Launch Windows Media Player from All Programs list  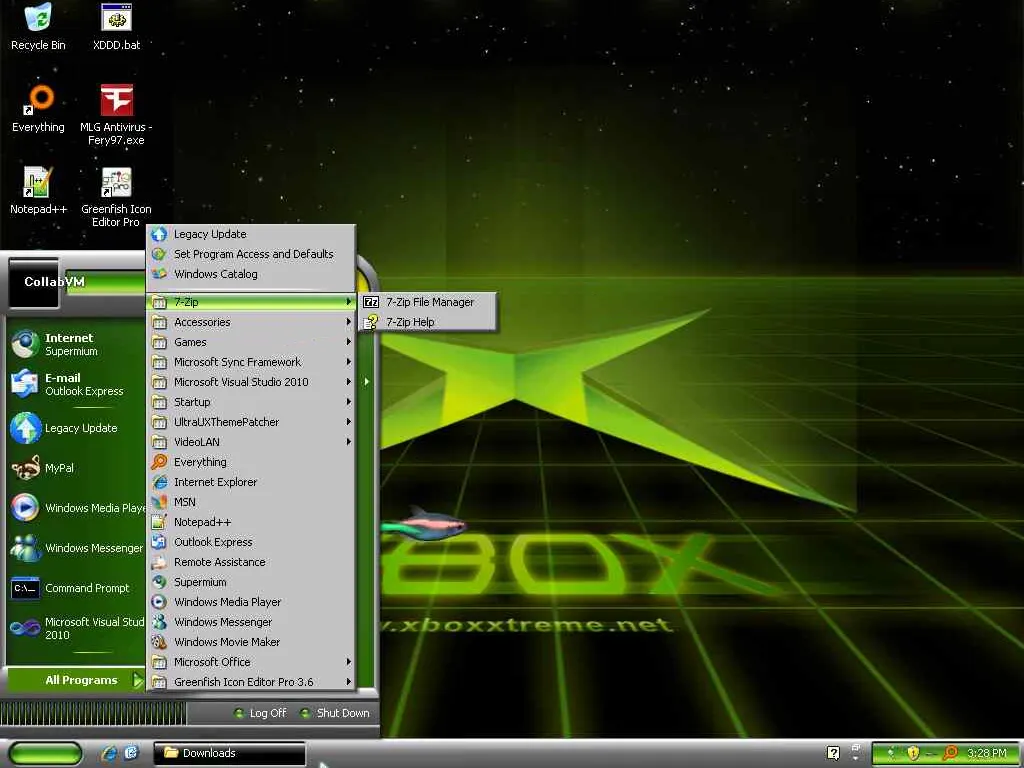pyautogui.click(x=251, y=602)
